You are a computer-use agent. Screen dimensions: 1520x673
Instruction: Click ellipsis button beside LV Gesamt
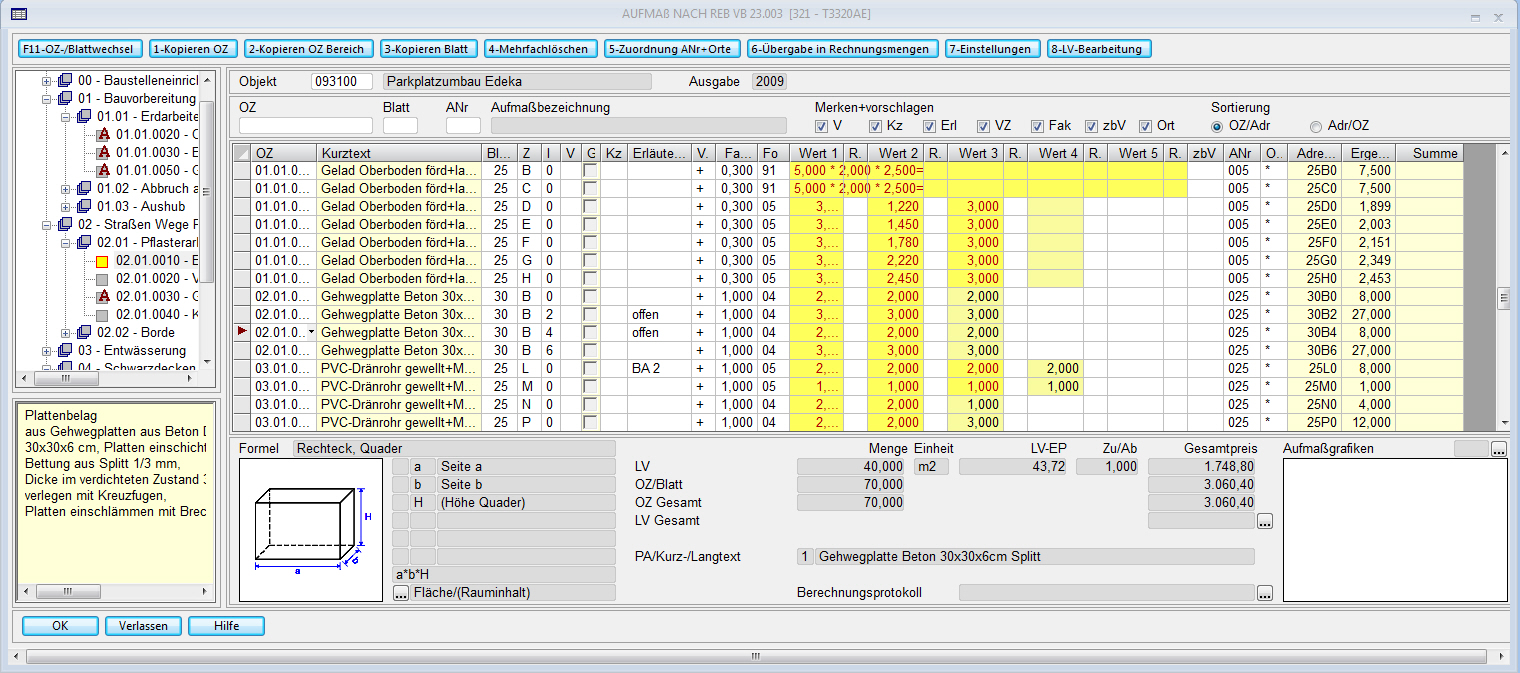point(1265,521)
